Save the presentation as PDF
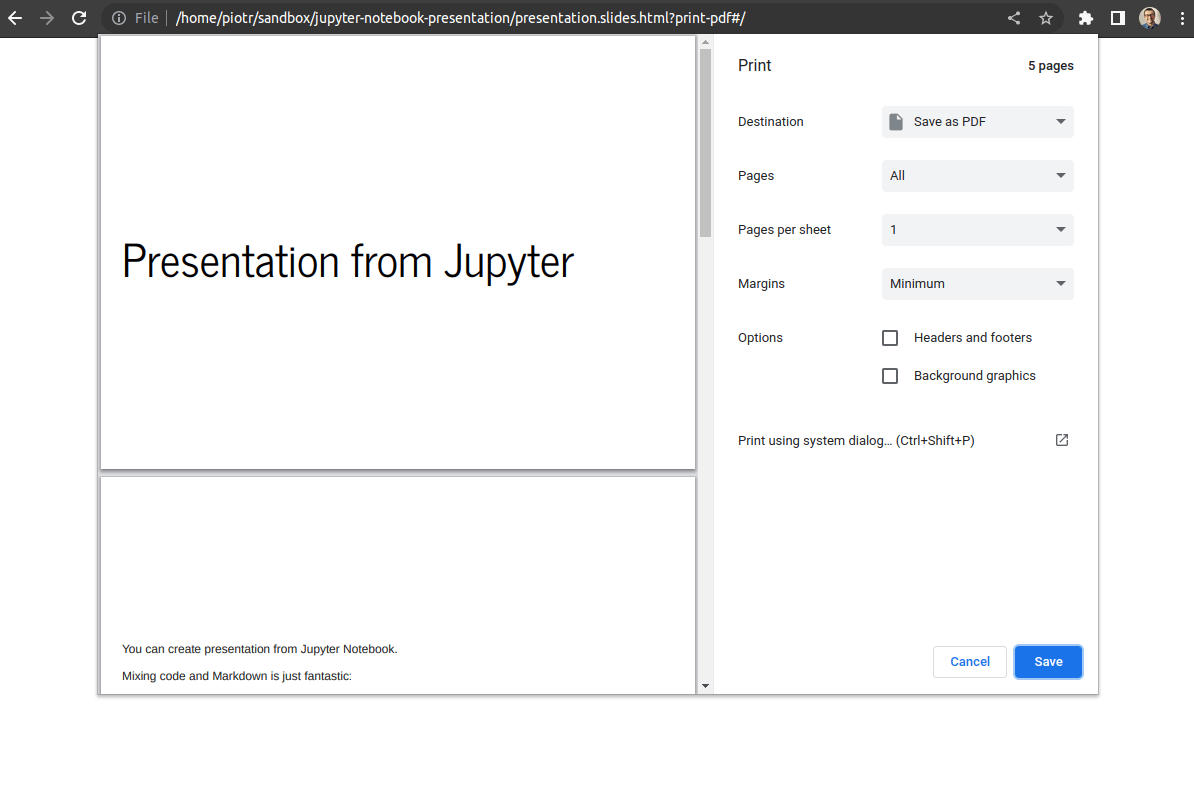The width and height of the screenshot is (1194, 794). coord(1048,661)
